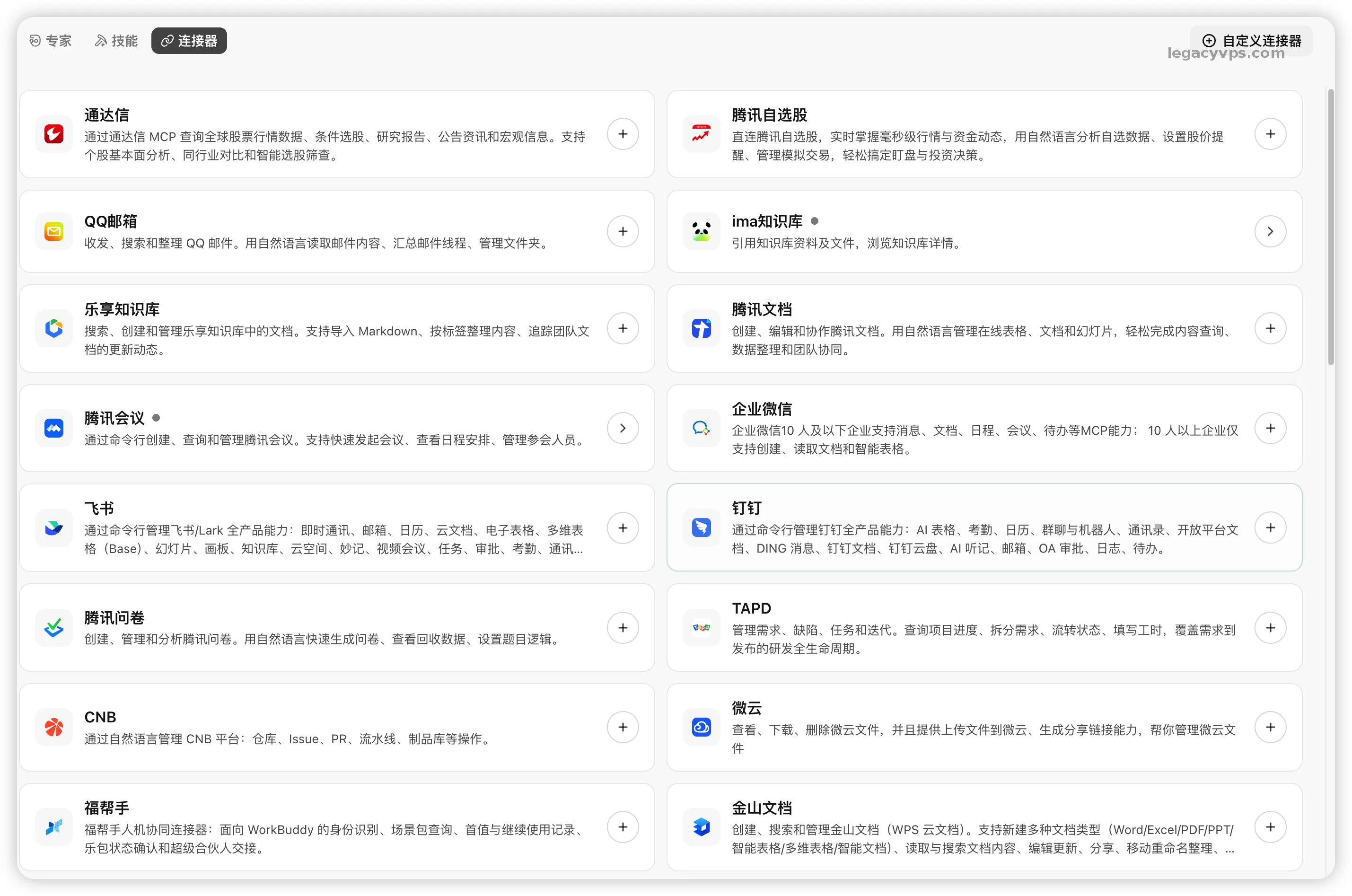Click the gray status dot beside ima知识库

point(814,220)
